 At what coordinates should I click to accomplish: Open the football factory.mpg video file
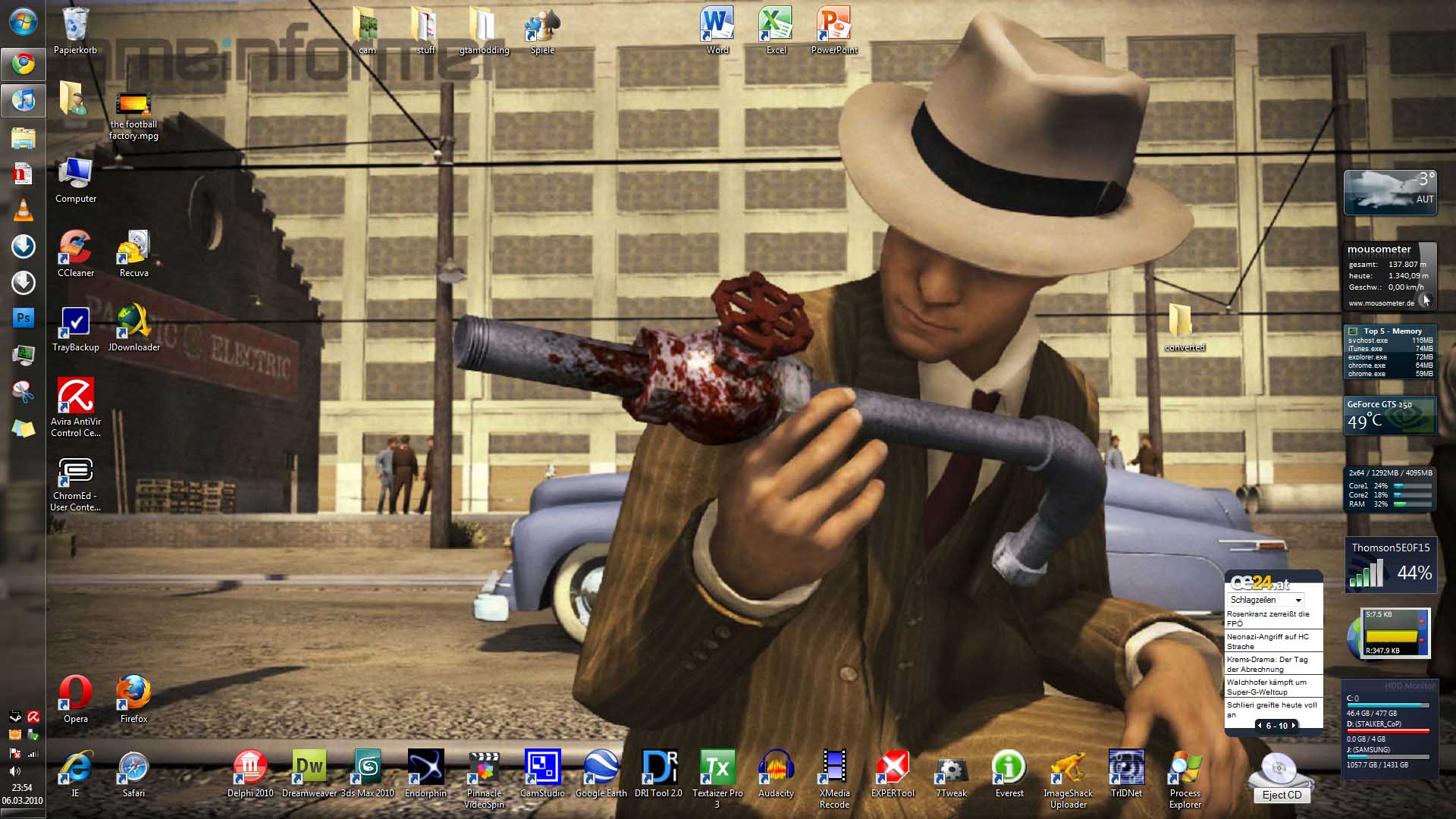(133, 116)
